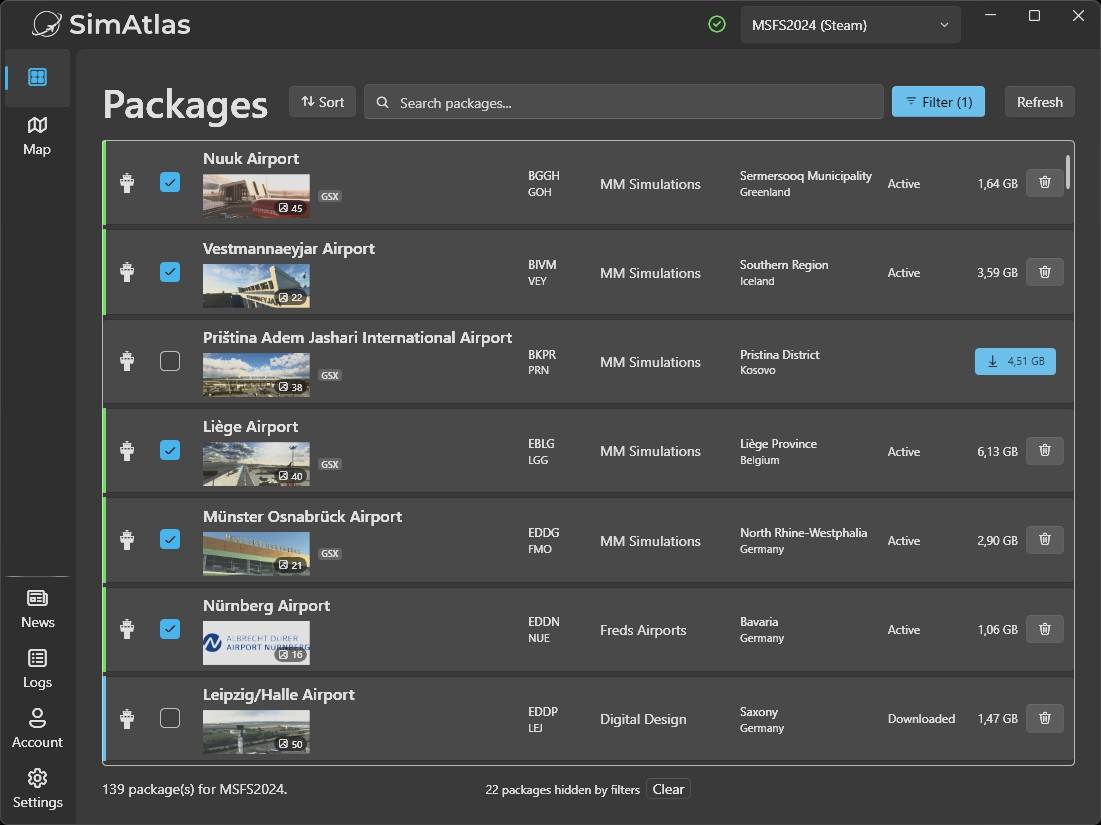Open the Leipzig/Halle Airport thumbnail gallery

pos(256,732)
